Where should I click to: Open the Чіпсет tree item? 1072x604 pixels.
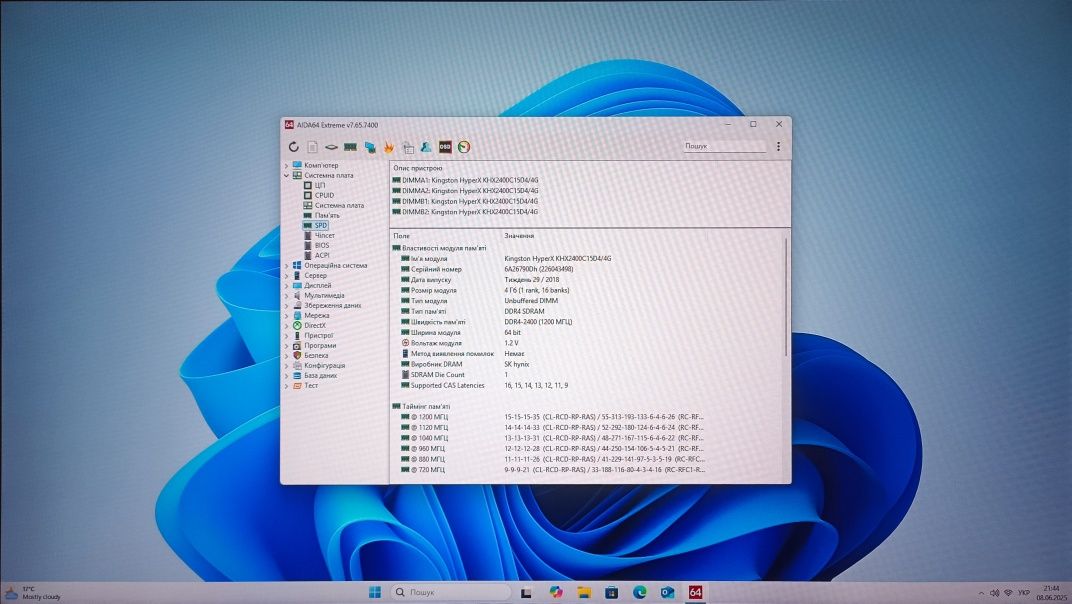click(319, 235)
